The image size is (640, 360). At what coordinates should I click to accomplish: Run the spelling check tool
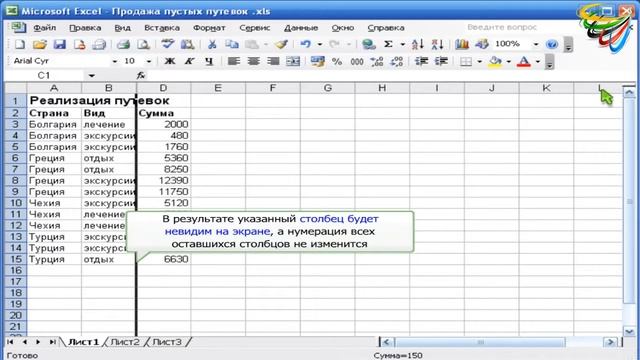coord(167,44)
